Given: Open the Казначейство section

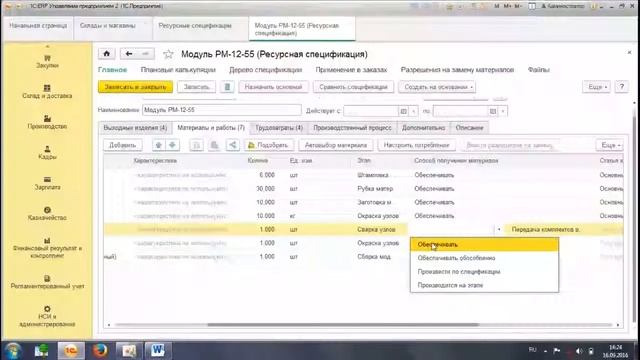Looking at the screenshot, I should (x=47, y=213).
